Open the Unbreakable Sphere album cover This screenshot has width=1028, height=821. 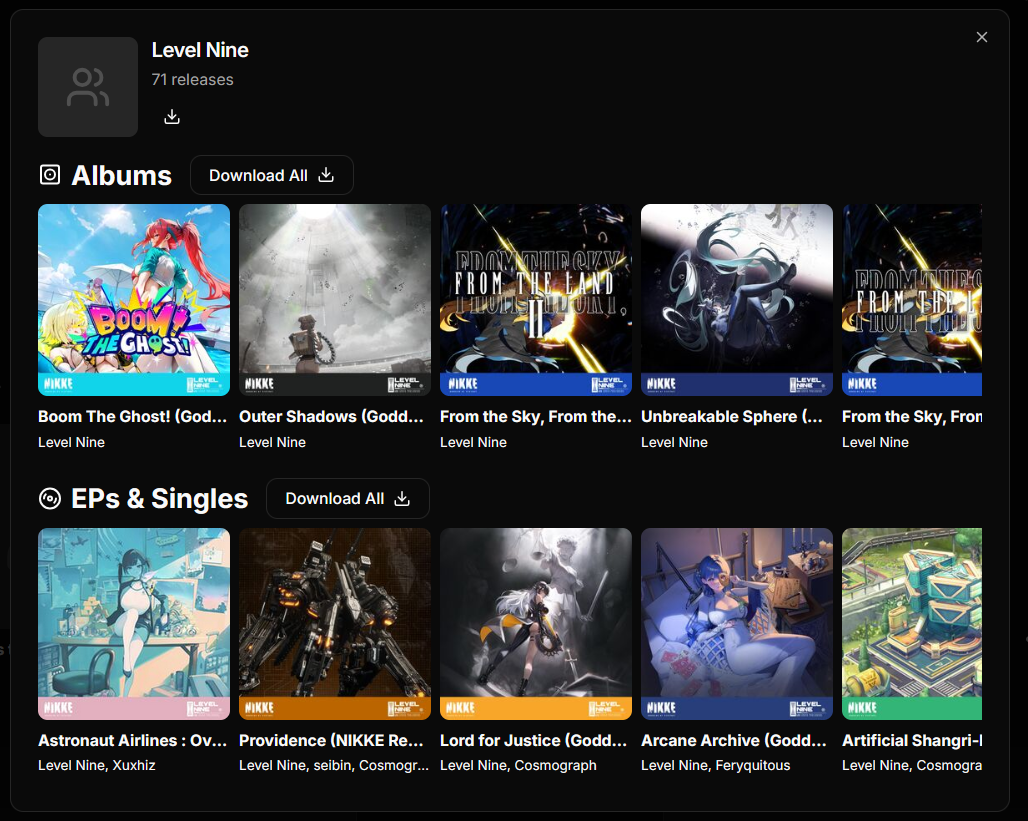[x=737, y=300]
